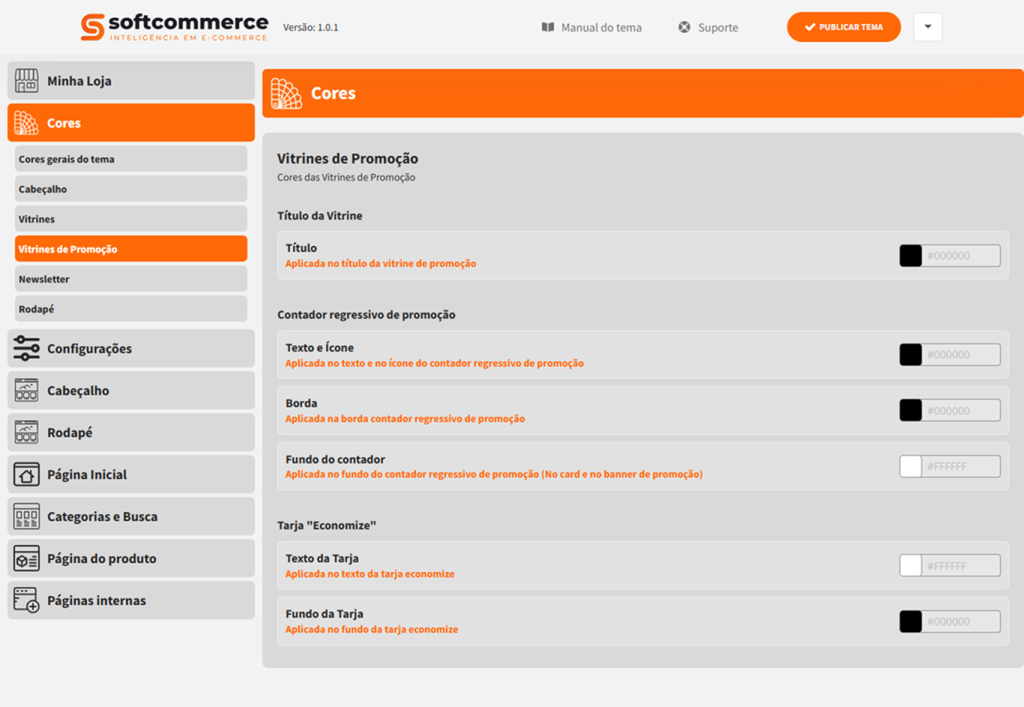Click the Título hex color input field
The image size is (1024, 707).
click(x=961, y=256)
